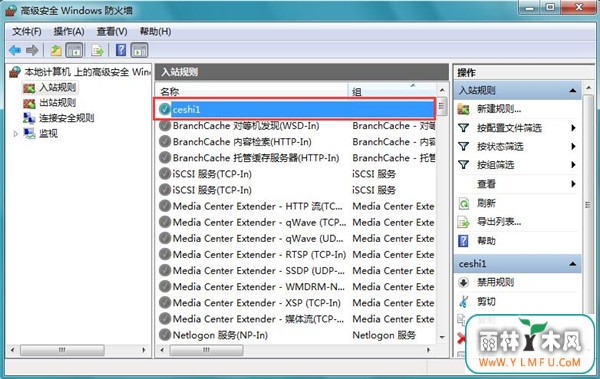
Task: Click 刷新 action link
Action: tap(486, 203)
